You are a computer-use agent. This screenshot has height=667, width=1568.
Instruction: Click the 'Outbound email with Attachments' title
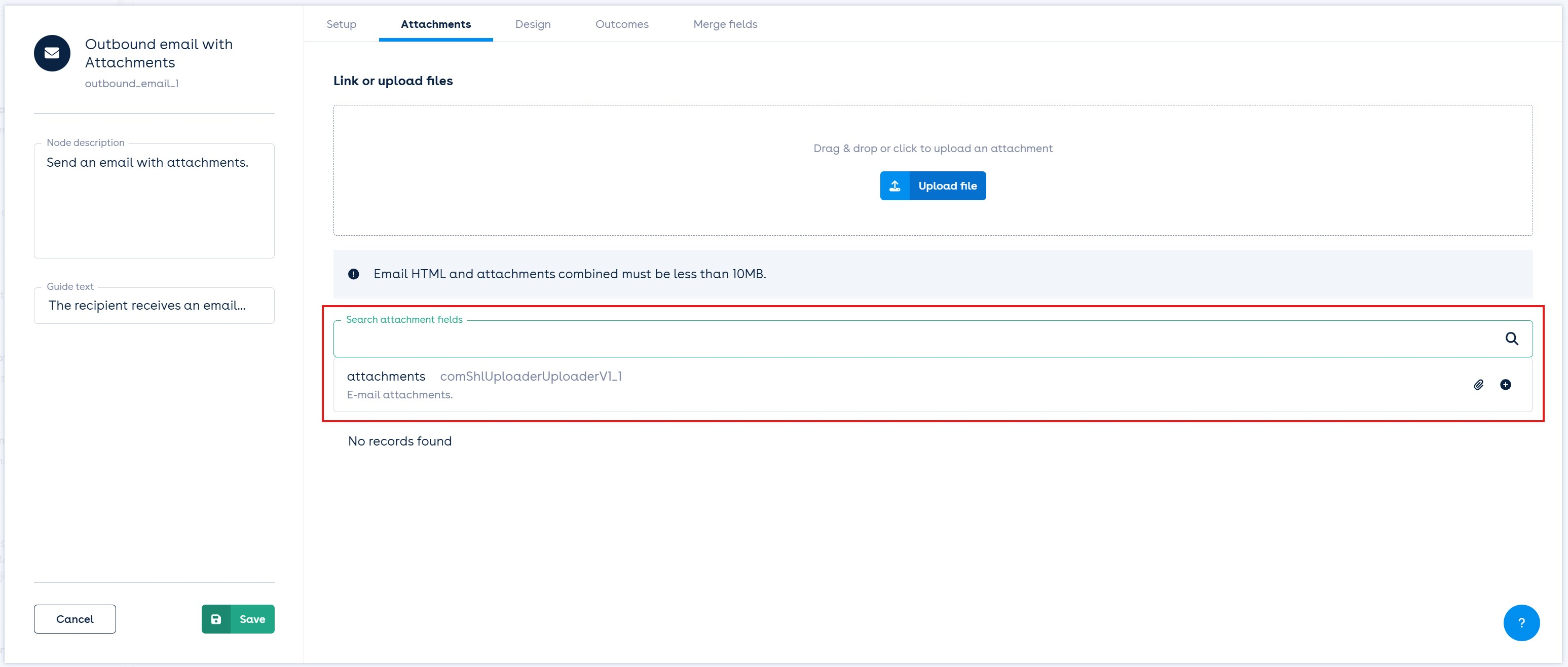pyautogui.click(x=159, y=54)
